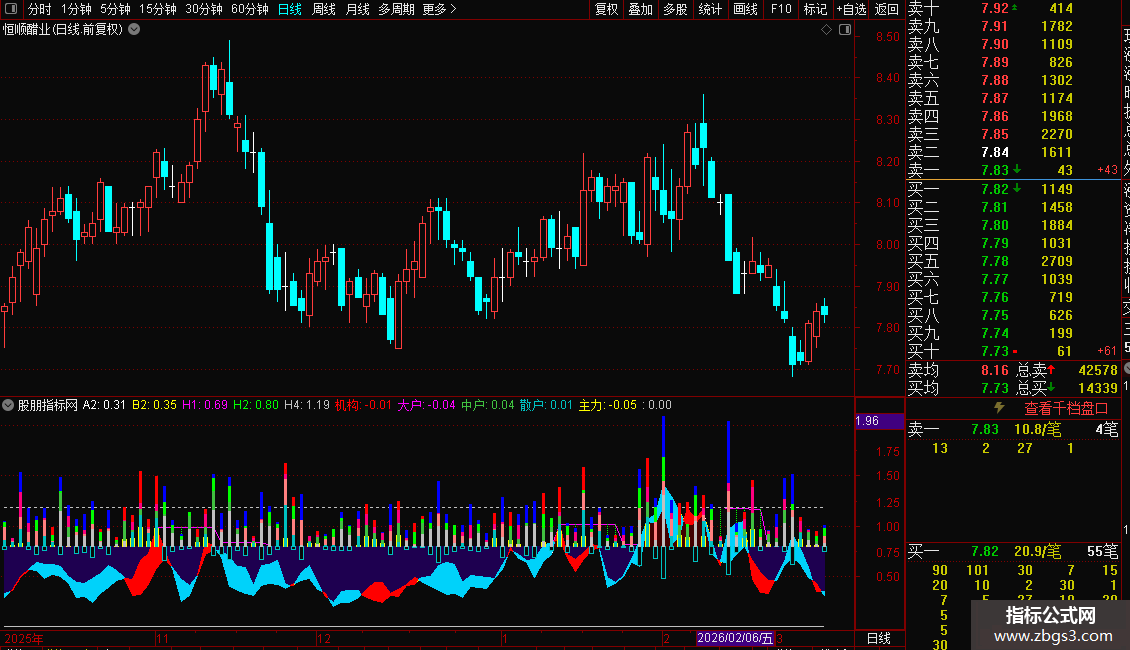
Task: Click the 股朋指标网 indicator name
Action: [x=48, y=405]
